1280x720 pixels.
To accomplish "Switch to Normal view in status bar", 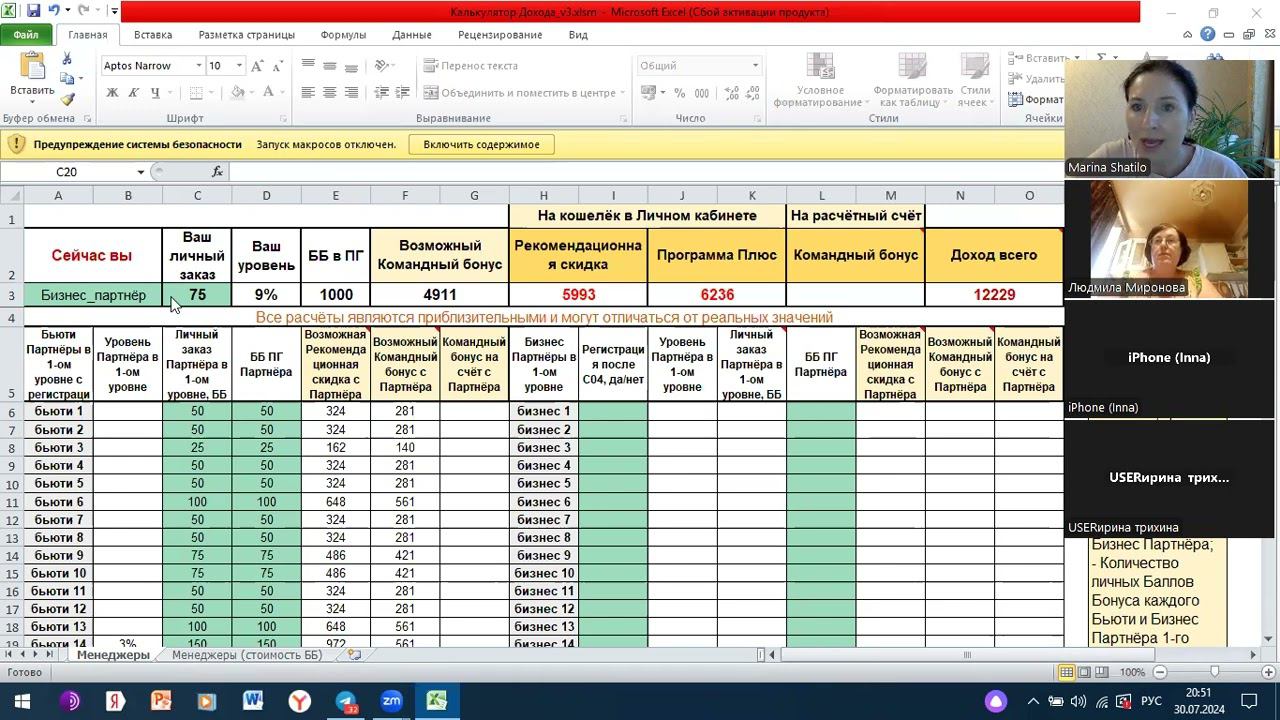I will (x=1067, y=672).
